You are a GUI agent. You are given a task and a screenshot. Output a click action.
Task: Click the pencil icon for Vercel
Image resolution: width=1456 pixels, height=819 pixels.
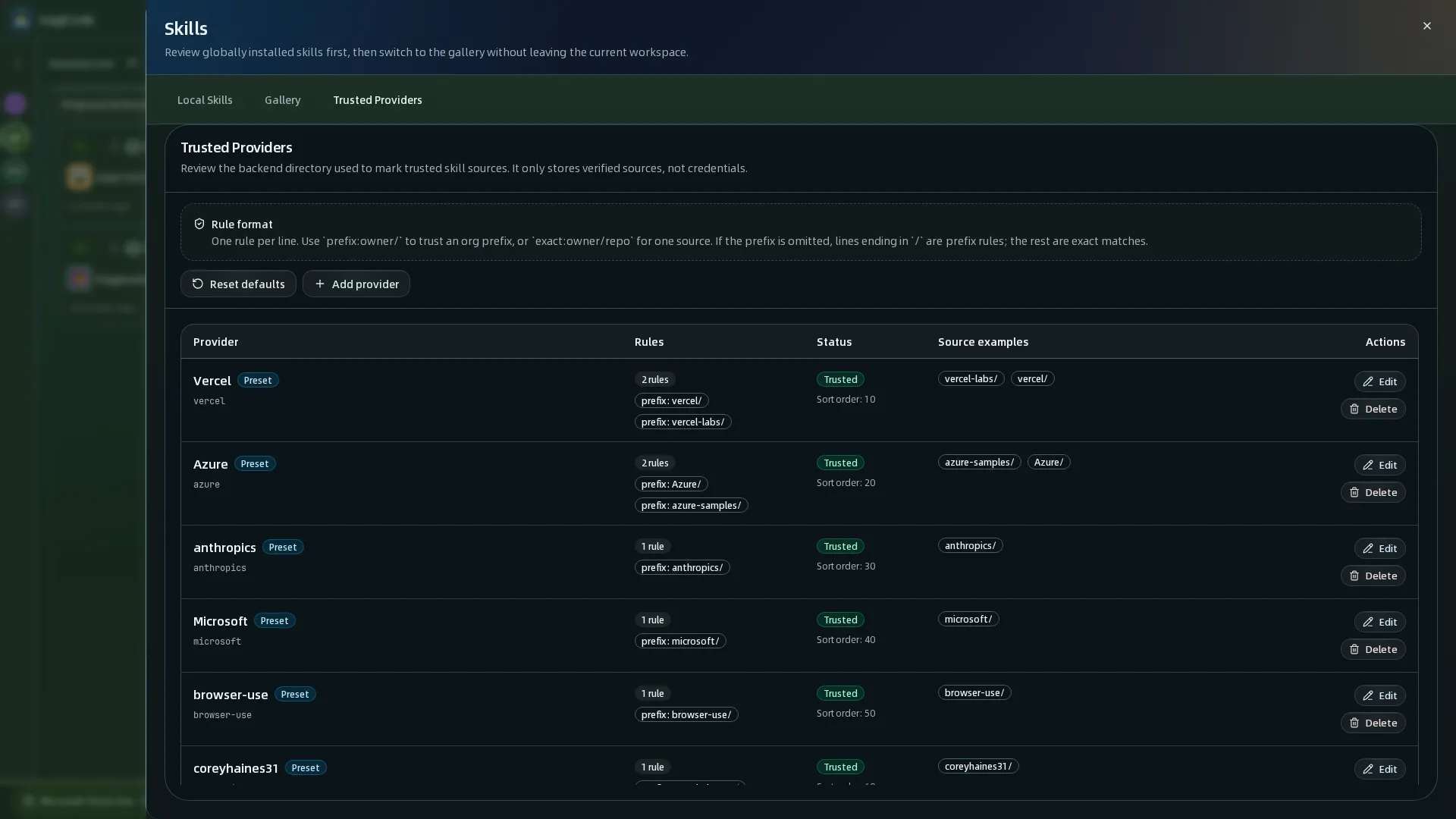click(1368, 381)
